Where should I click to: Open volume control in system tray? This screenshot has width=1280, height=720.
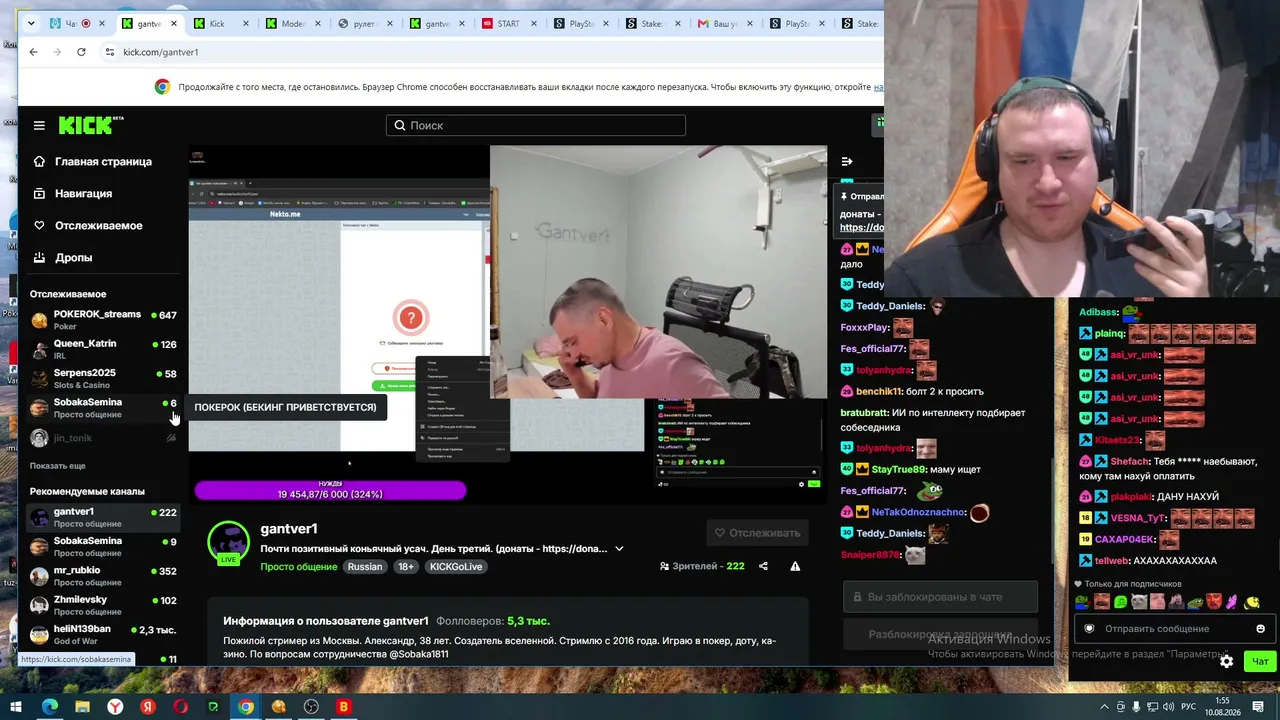(x=1170, y=707)
